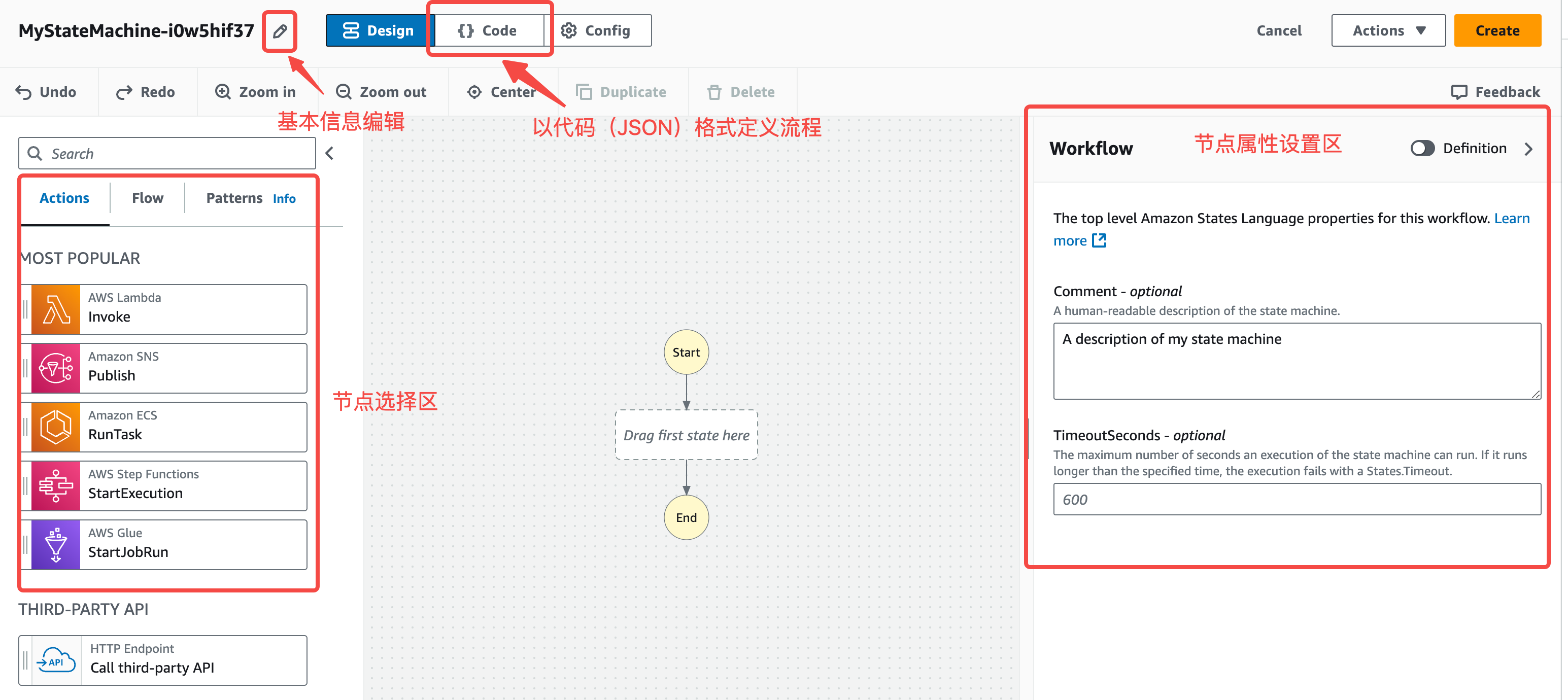Grab the drag handle on AWS Lambda row
The image size is (1568, 700).
point(25,309)
